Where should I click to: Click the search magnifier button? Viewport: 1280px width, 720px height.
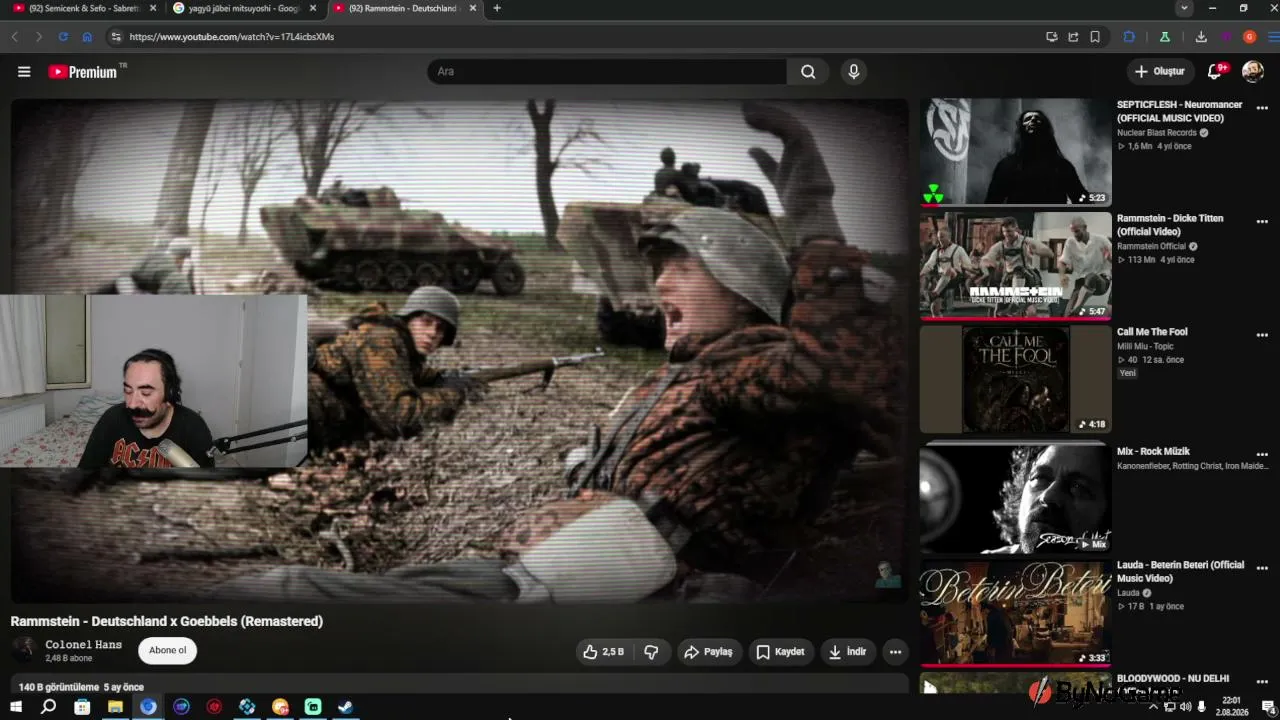(x=808, y=71)
